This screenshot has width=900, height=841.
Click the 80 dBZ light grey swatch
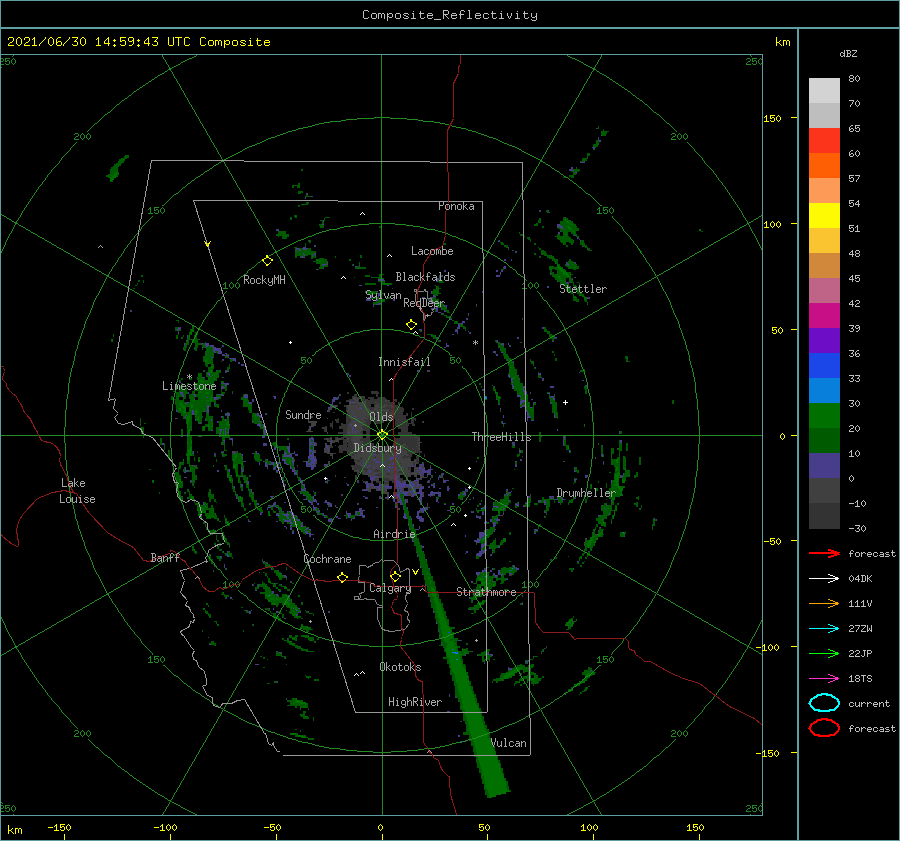[x=824, y=90]
